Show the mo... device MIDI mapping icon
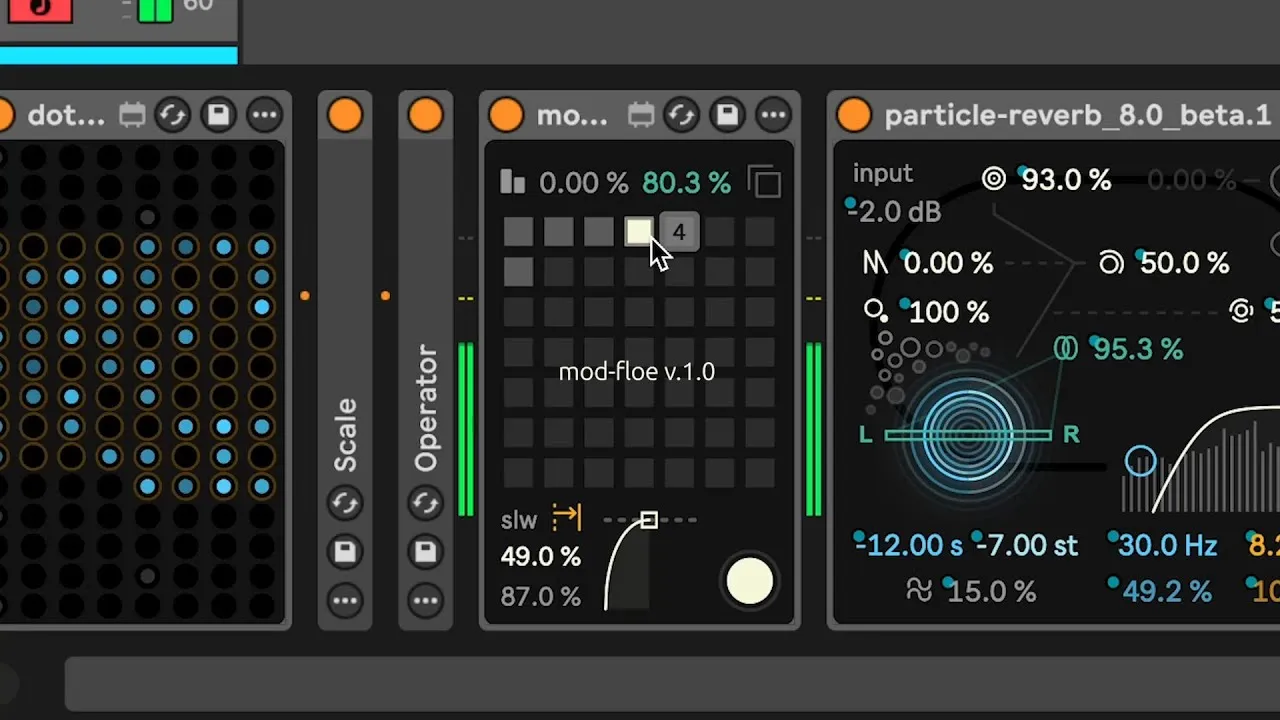The width and height of the screenshot is (1280, 720). click(x=641, y=115)
